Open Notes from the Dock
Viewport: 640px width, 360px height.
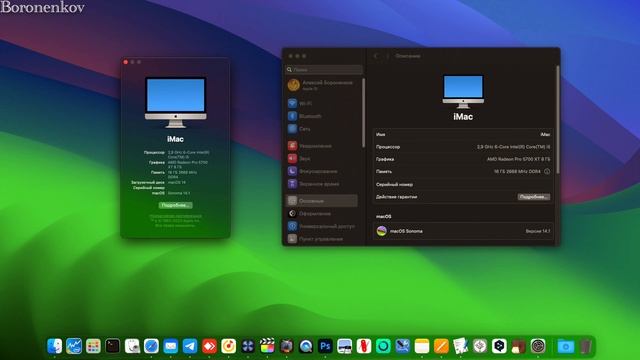422,347
